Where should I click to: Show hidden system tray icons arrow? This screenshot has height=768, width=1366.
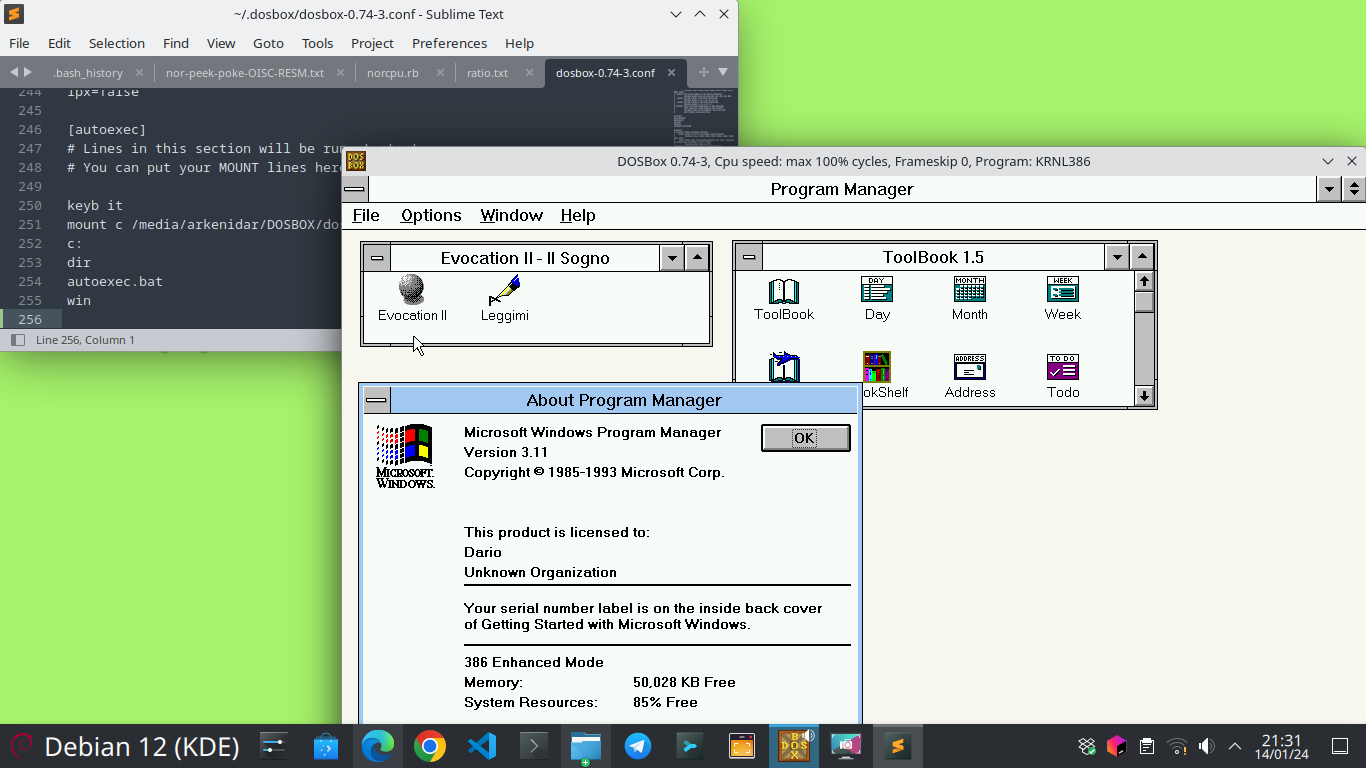click(1235, 746)
